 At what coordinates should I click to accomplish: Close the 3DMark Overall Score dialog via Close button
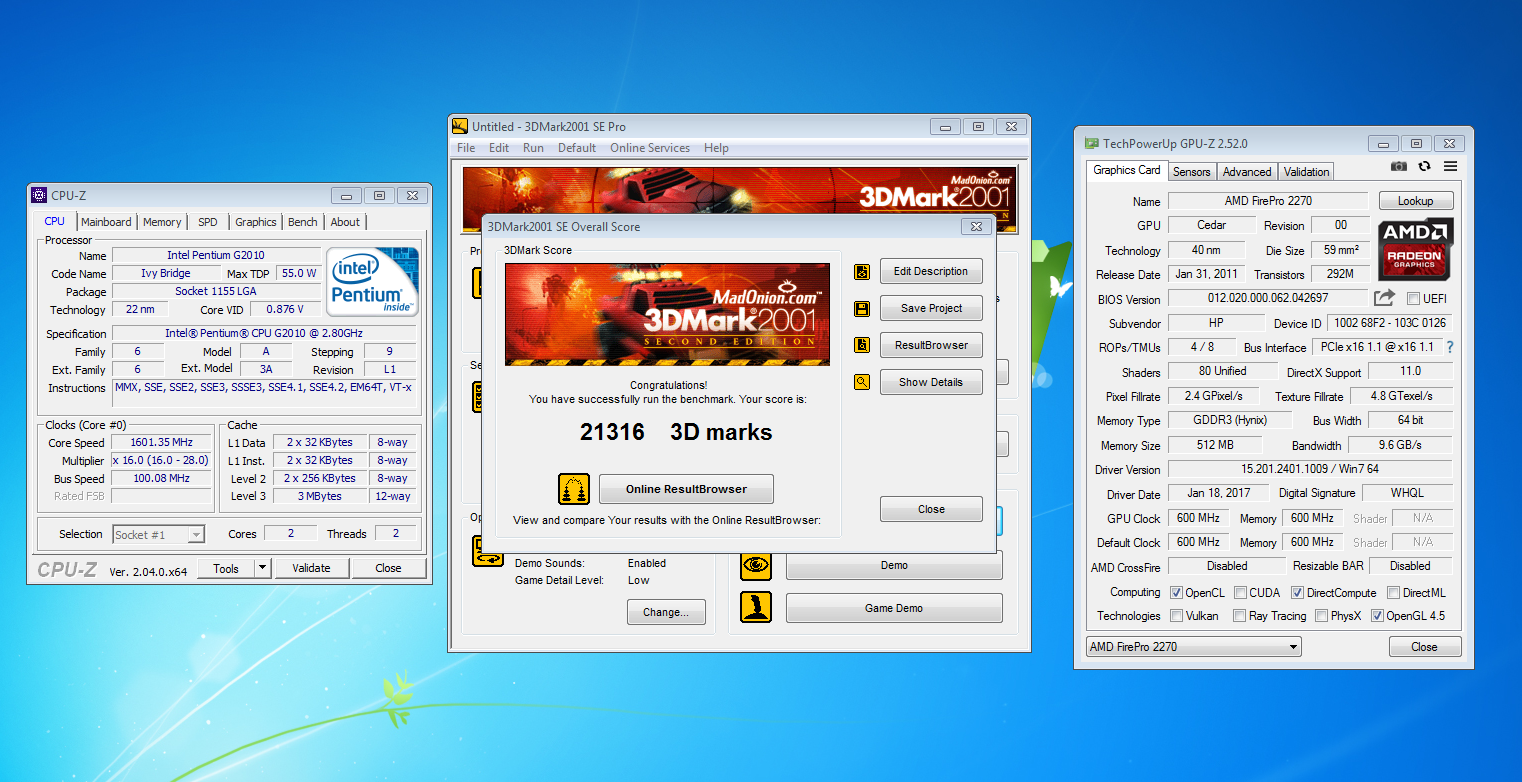[x=931, y=509]
